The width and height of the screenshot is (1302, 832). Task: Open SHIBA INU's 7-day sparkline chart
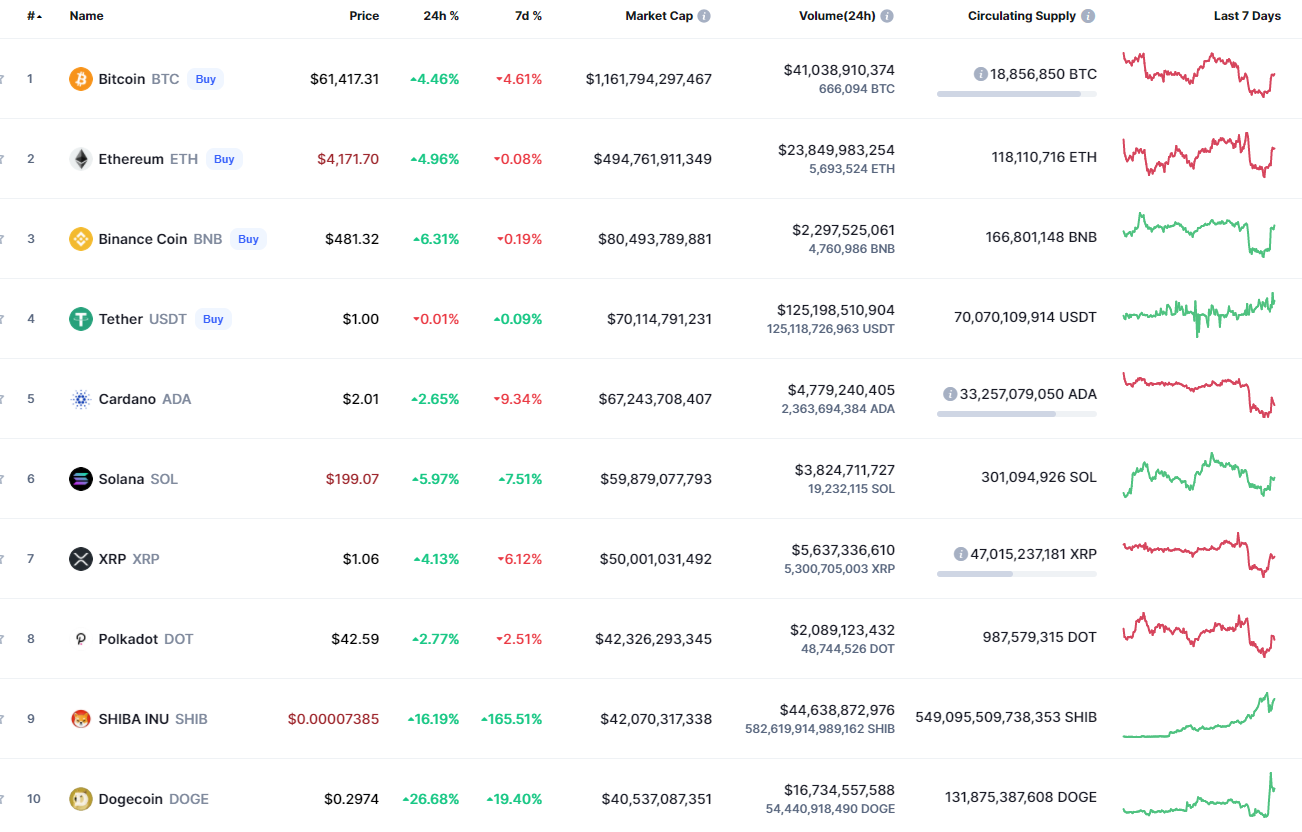[x=1198, y=715]
